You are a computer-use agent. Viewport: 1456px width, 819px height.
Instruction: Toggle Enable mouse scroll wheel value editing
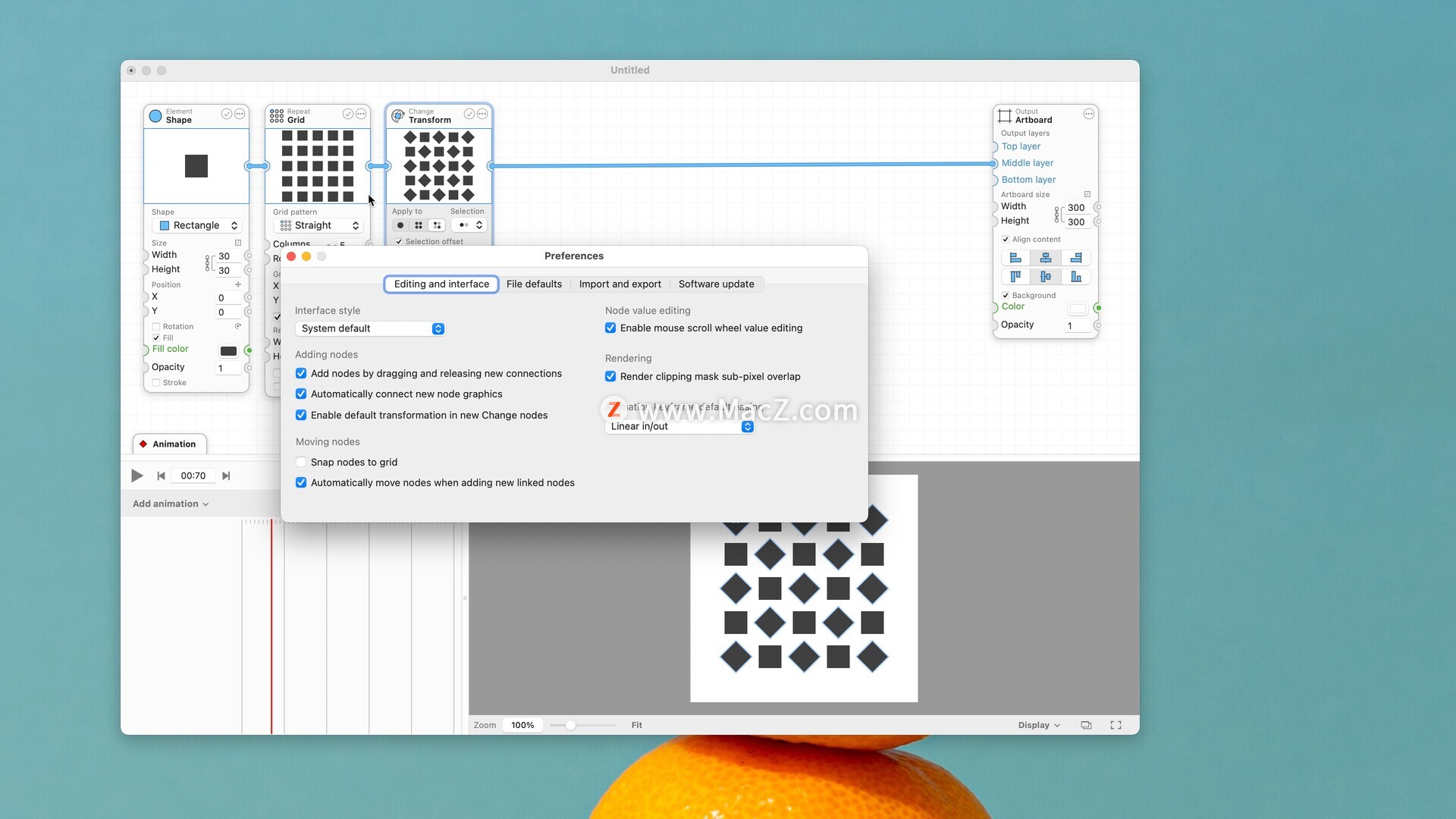click(x=610, y=328)
